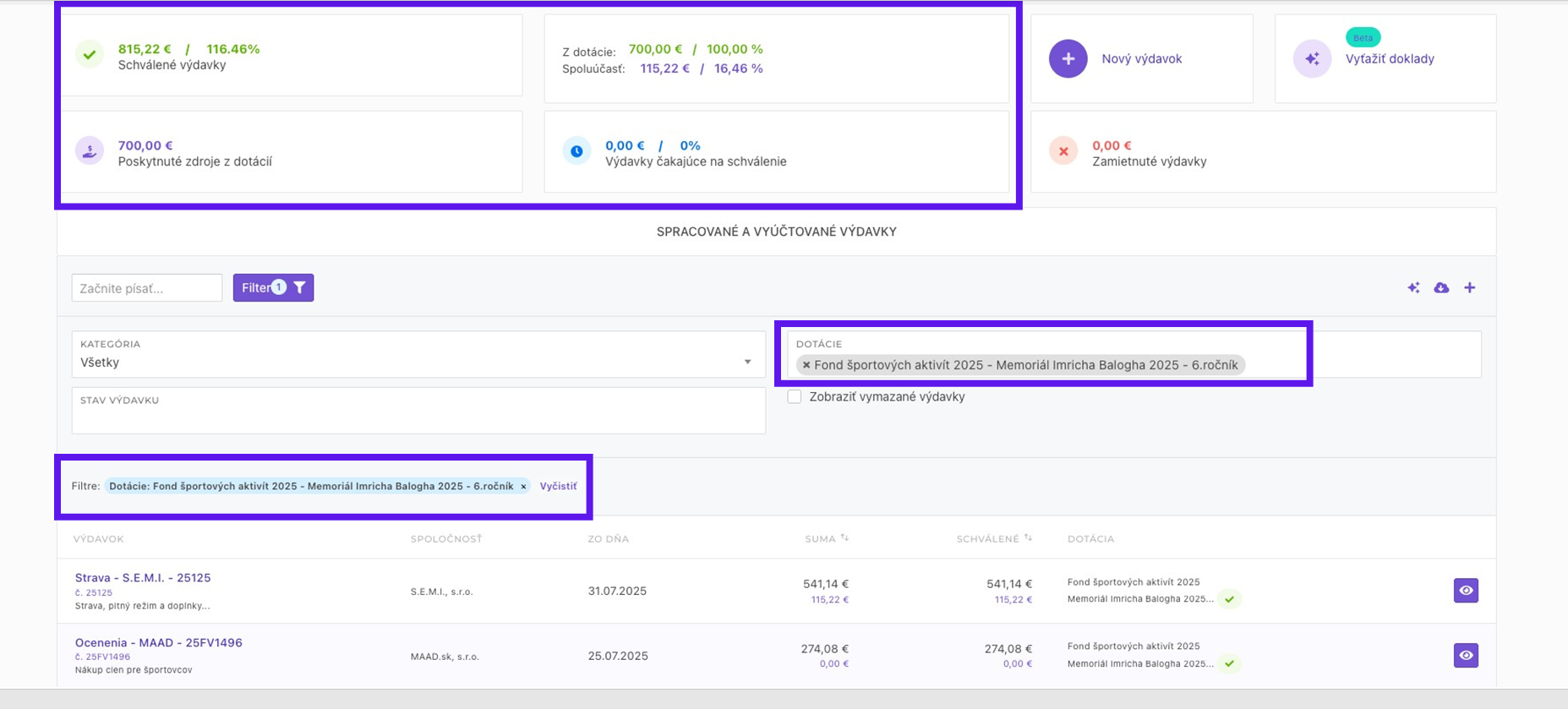Remove the Dotácie tag in dropdown field
Screen dimensions: 1568x709
(806, 365)
